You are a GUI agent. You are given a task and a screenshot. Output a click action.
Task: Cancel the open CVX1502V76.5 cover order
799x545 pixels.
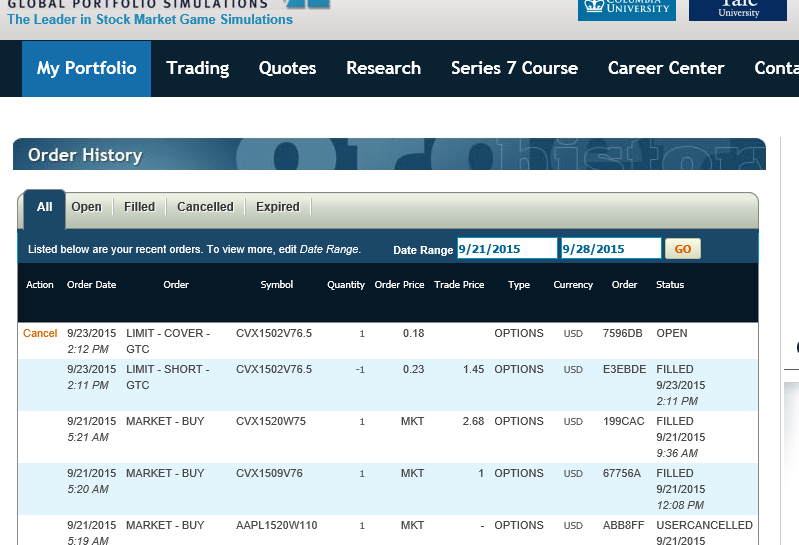point(40,333)
